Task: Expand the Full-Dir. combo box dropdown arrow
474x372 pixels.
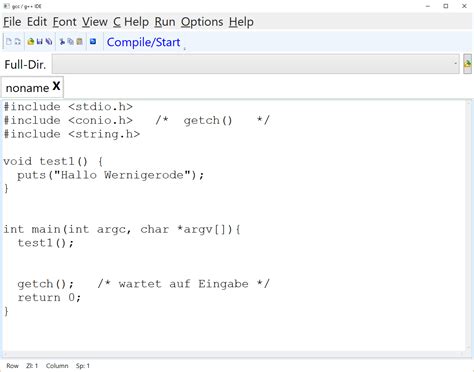Action: (455, 63)
